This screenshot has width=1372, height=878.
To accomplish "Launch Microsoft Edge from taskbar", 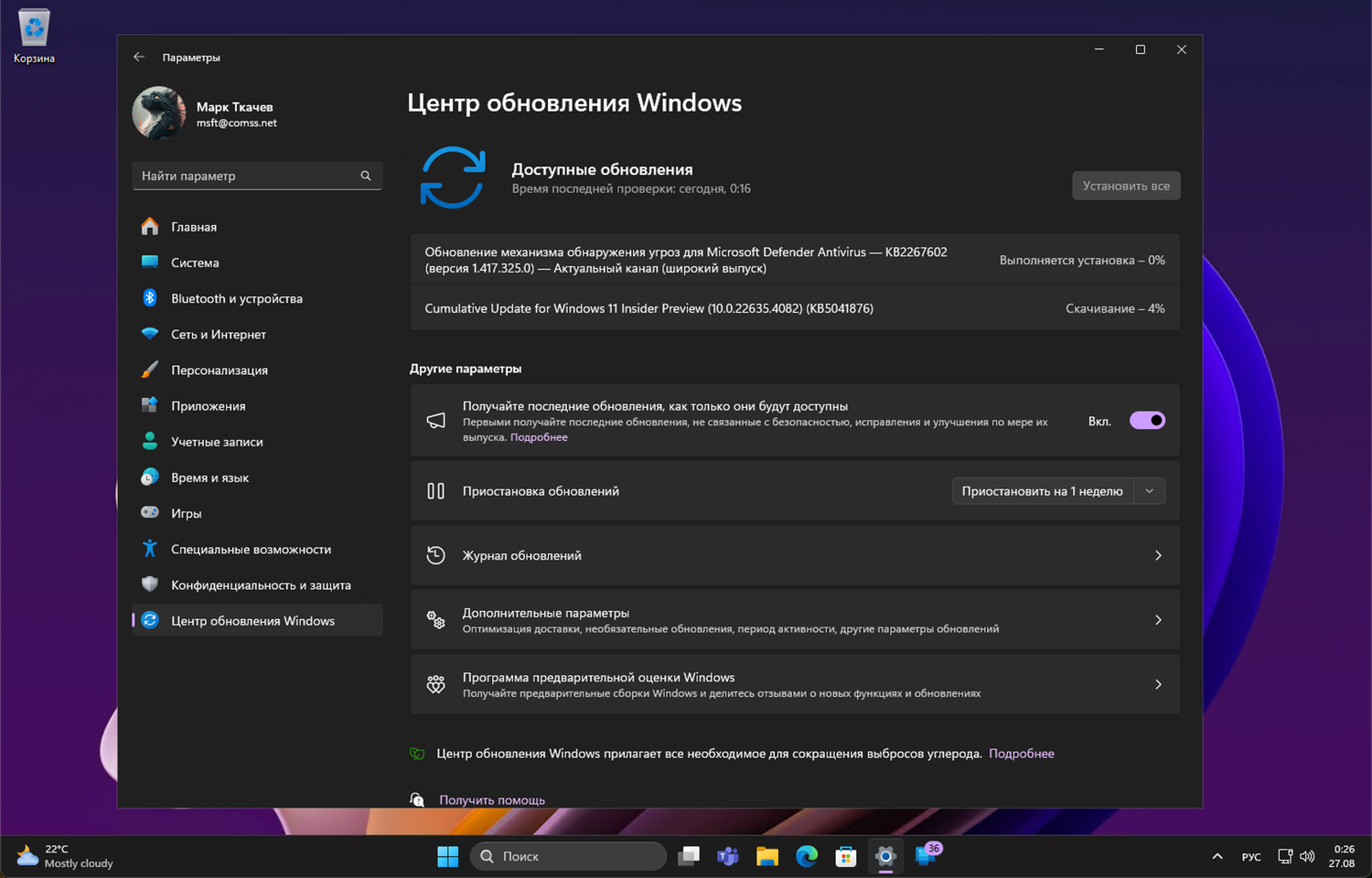I will click(x=807, y=856).
